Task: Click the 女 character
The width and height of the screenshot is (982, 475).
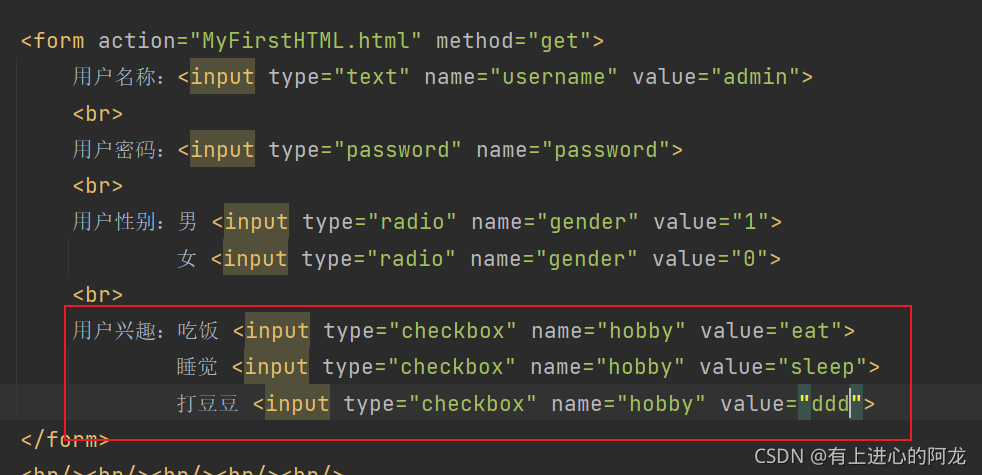Action: [186, 259]
